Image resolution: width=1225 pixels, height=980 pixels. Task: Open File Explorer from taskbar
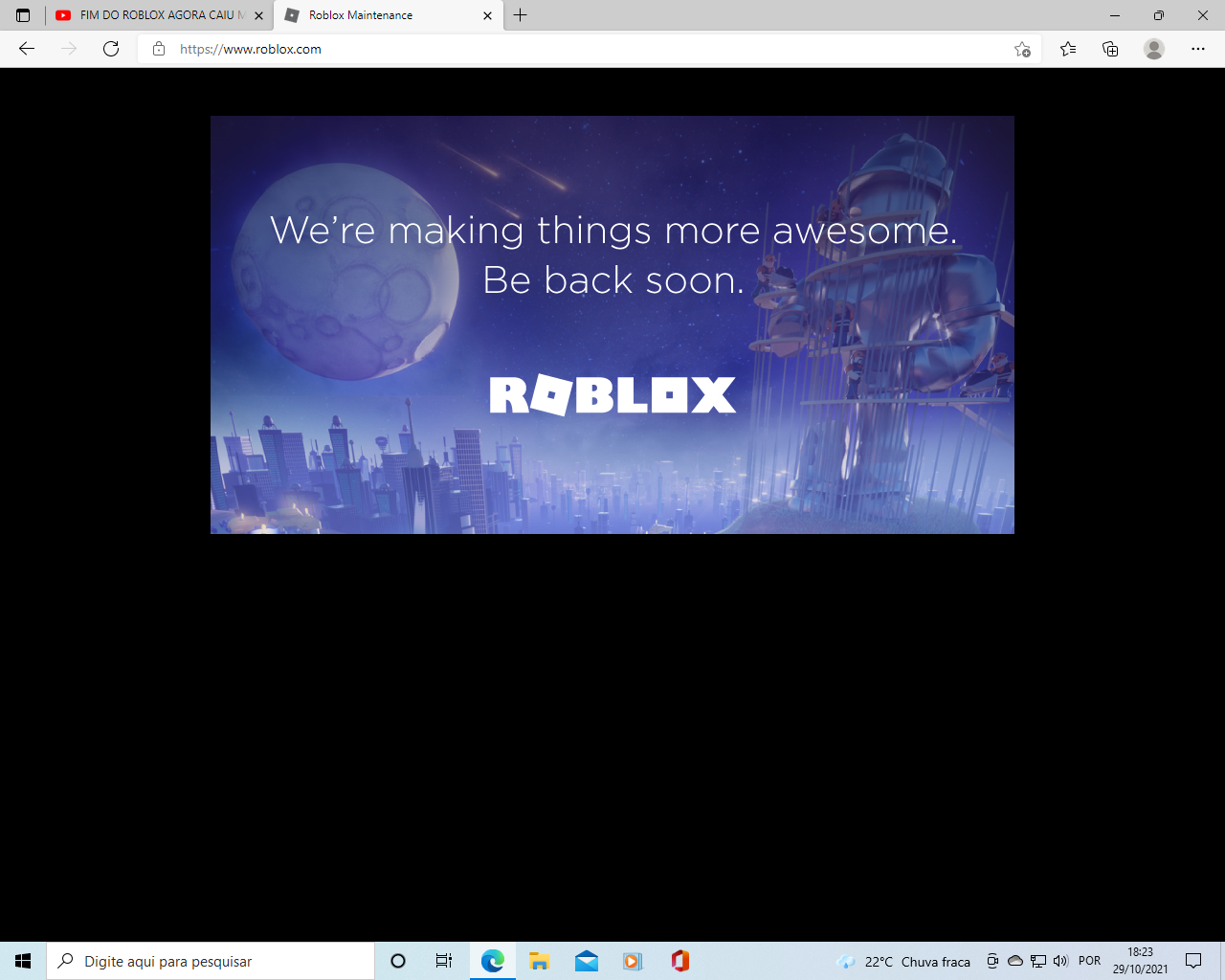tap(540, 961)
